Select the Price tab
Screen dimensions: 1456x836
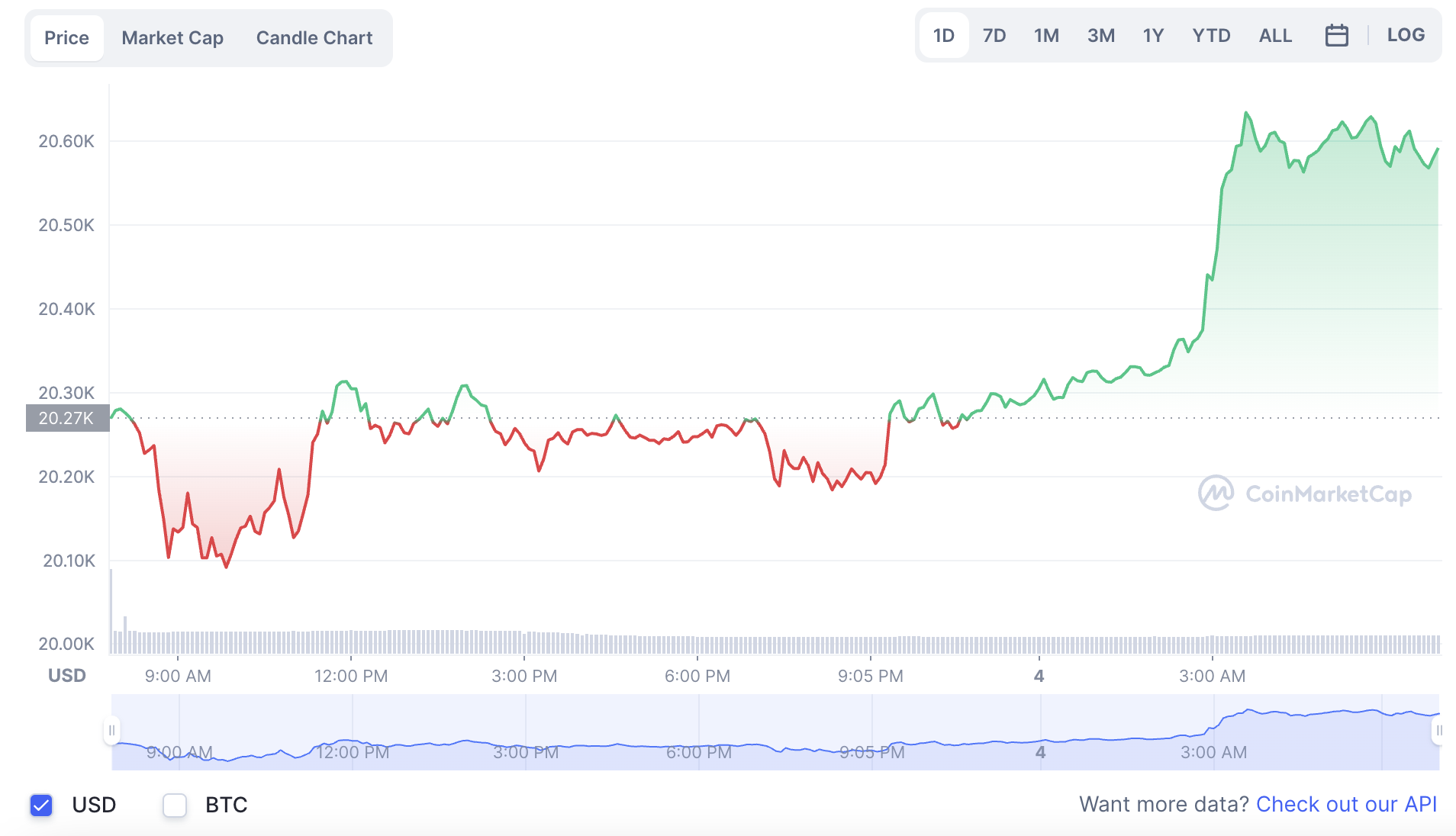tap(66, 38)
